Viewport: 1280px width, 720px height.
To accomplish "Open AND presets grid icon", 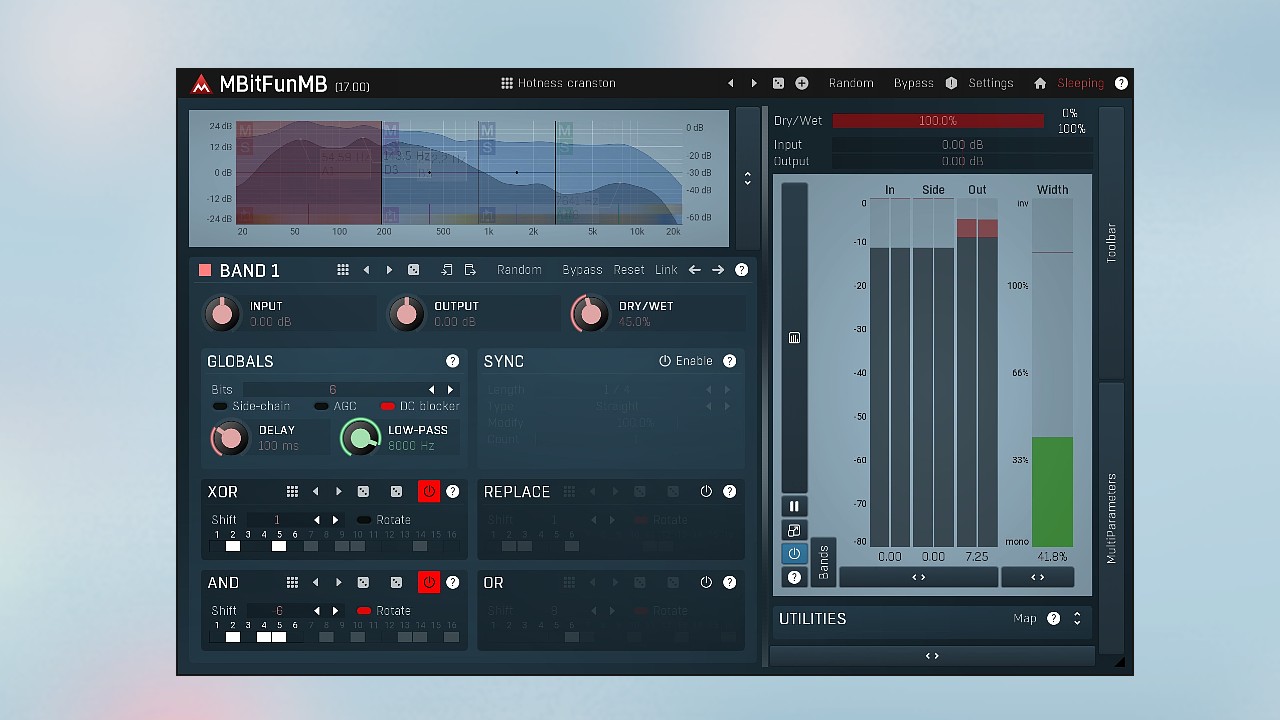I will [x=292, y=583].
